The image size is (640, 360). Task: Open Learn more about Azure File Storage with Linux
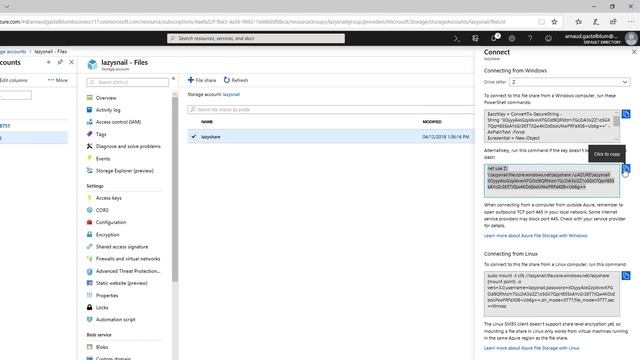(531, 348)
